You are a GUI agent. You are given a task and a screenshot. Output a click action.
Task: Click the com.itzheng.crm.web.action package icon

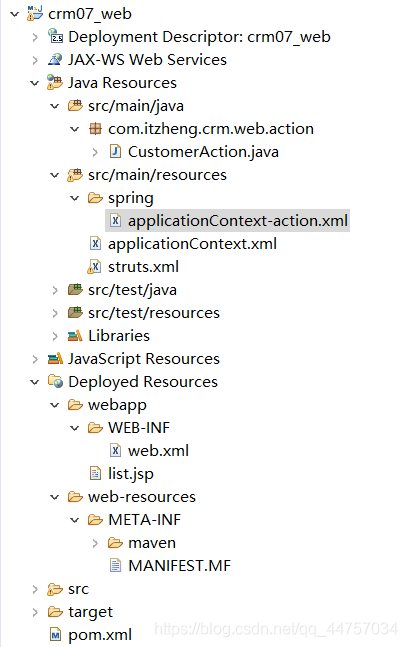coord(95,129)
